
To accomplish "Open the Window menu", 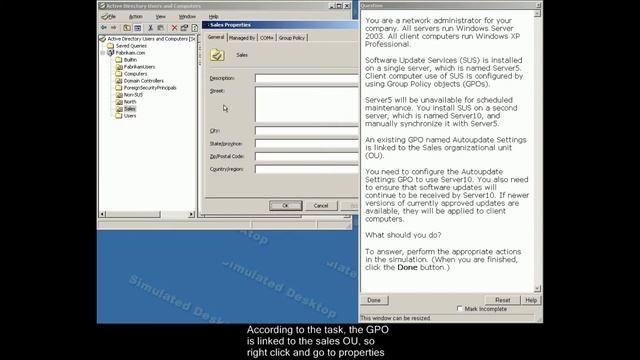I will [187, 17].
